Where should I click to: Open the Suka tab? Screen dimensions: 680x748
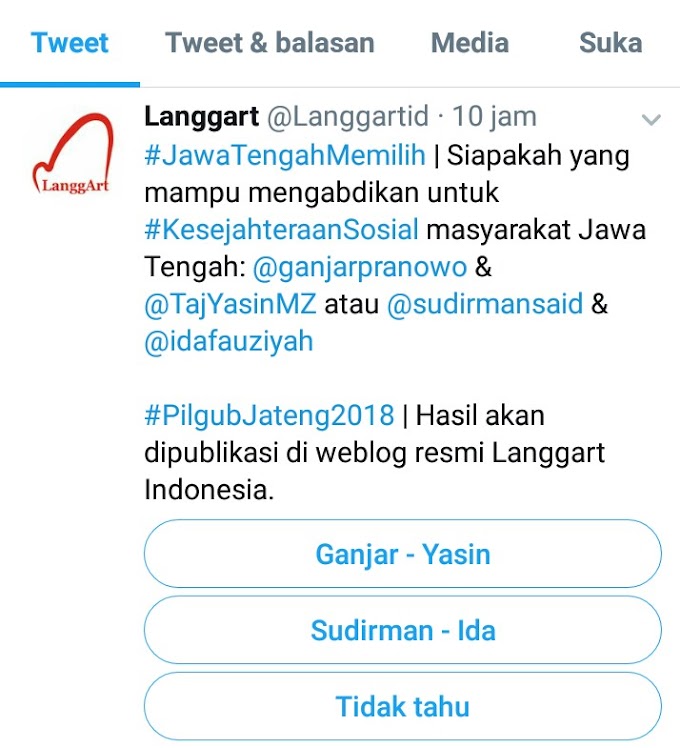point(610,43)
